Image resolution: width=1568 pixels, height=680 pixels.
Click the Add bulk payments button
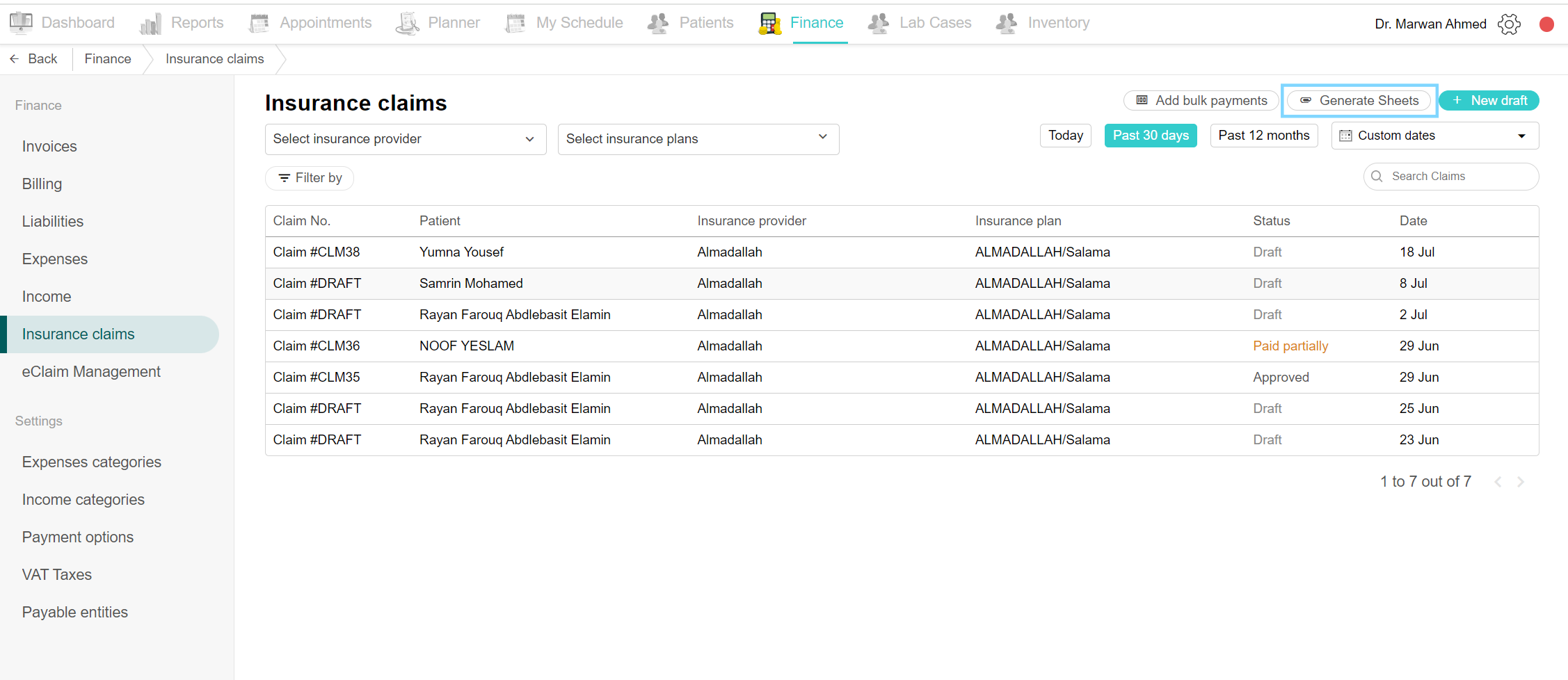[1201, 100]
